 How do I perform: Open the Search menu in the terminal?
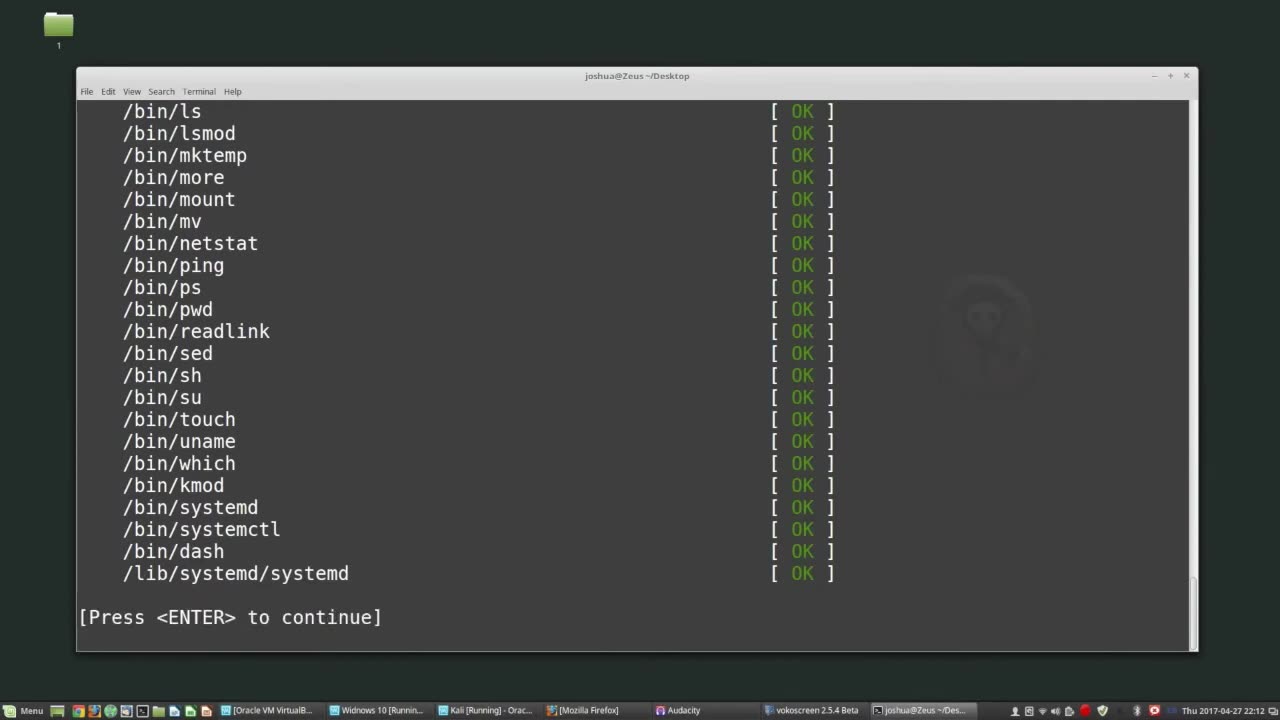161,91
